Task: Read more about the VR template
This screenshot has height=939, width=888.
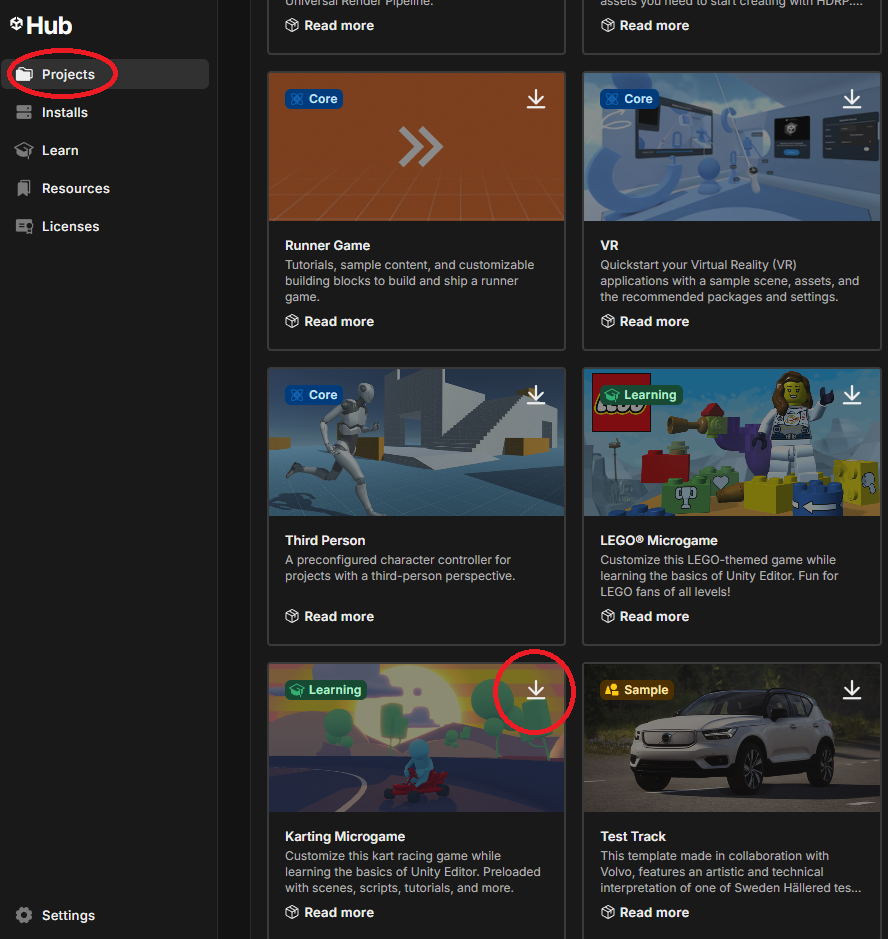Action: point(652,321)
